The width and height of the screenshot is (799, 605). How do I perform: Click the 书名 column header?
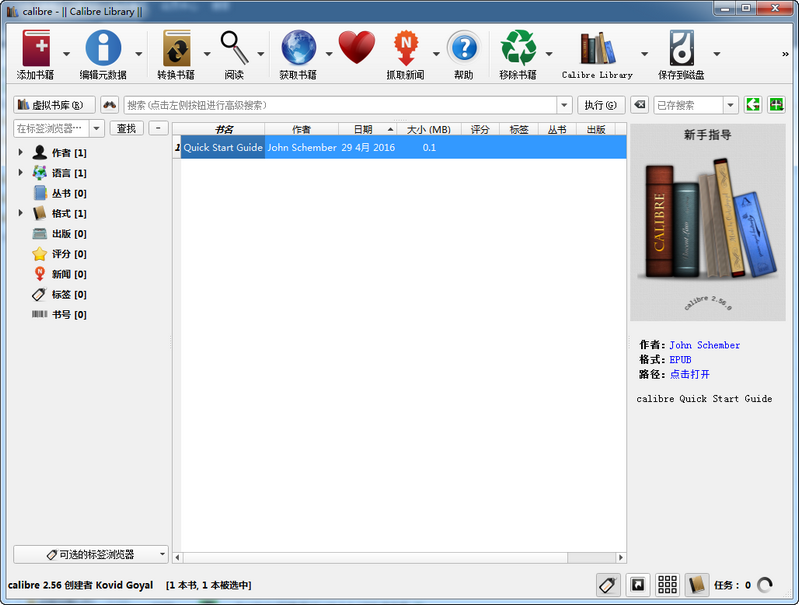coord(224,129)
